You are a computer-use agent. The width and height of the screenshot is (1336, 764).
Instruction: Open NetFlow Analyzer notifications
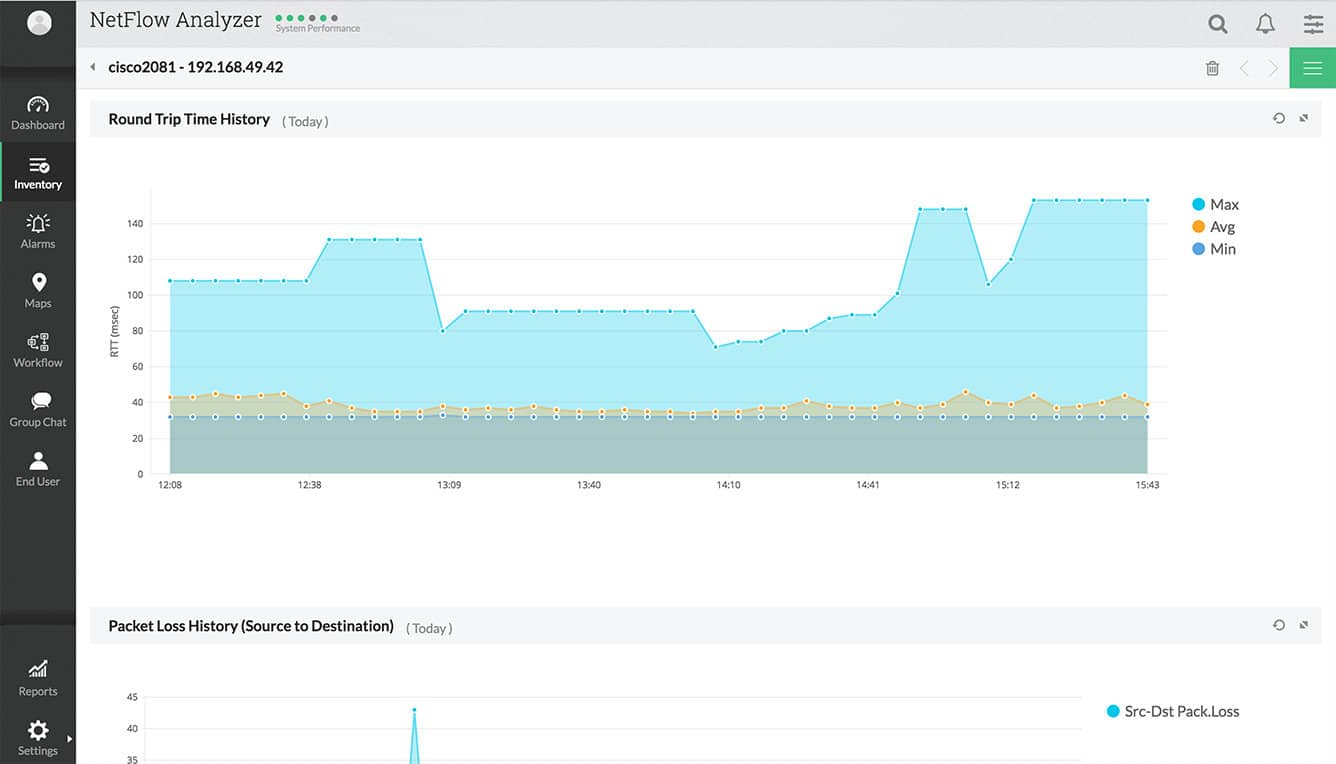(1265, 23)
